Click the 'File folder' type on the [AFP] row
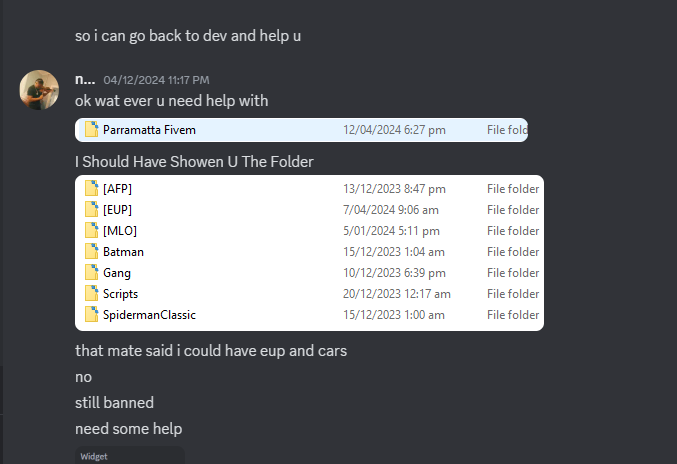 (x=512, y=189)
